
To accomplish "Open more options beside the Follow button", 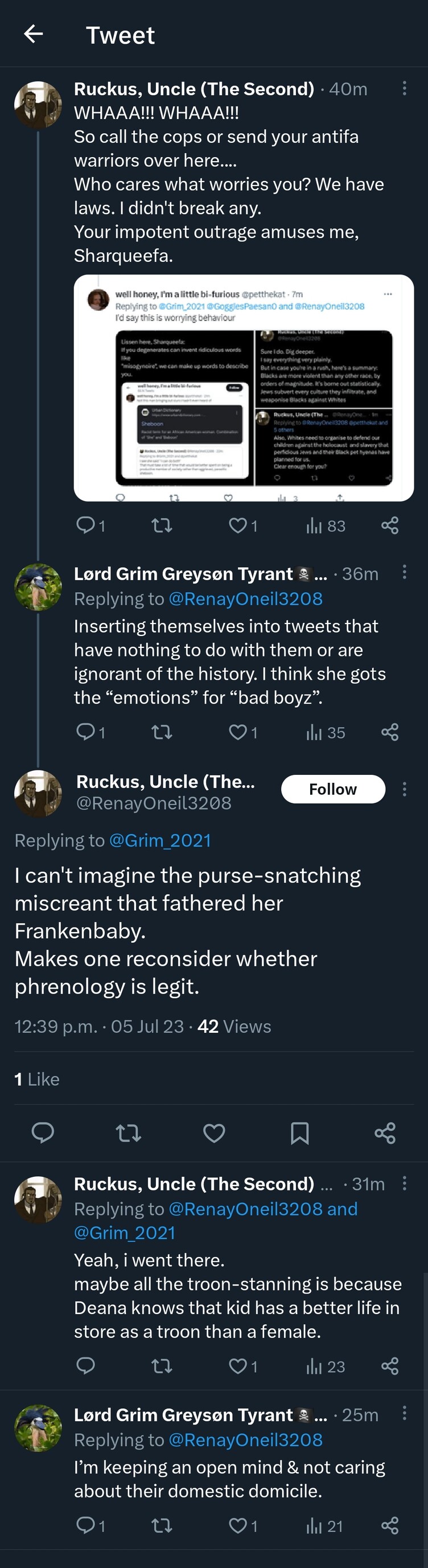I will (404, 790).
